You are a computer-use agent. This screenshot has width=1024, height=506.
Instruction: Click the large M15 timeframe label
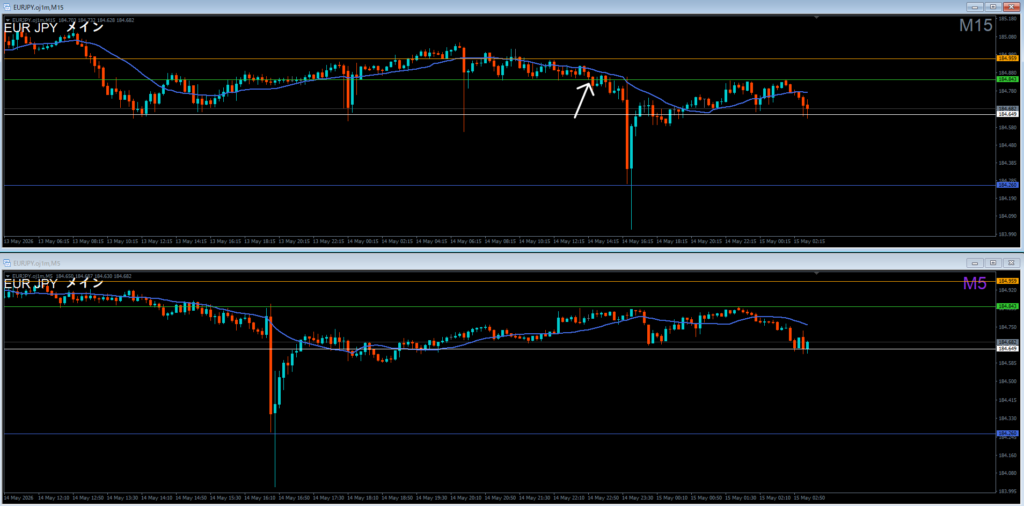pos(976,25)
